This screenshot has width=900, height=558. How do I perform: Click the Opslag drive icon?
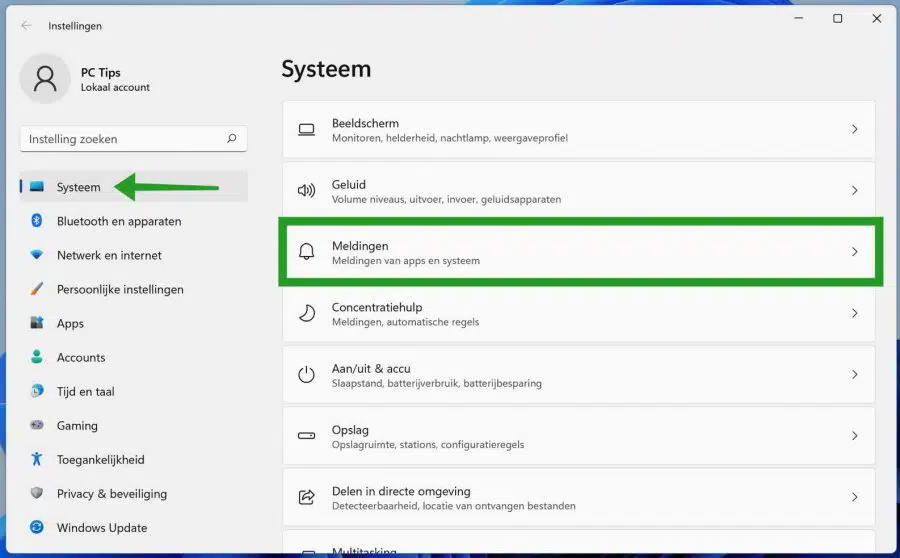[307, 436]
